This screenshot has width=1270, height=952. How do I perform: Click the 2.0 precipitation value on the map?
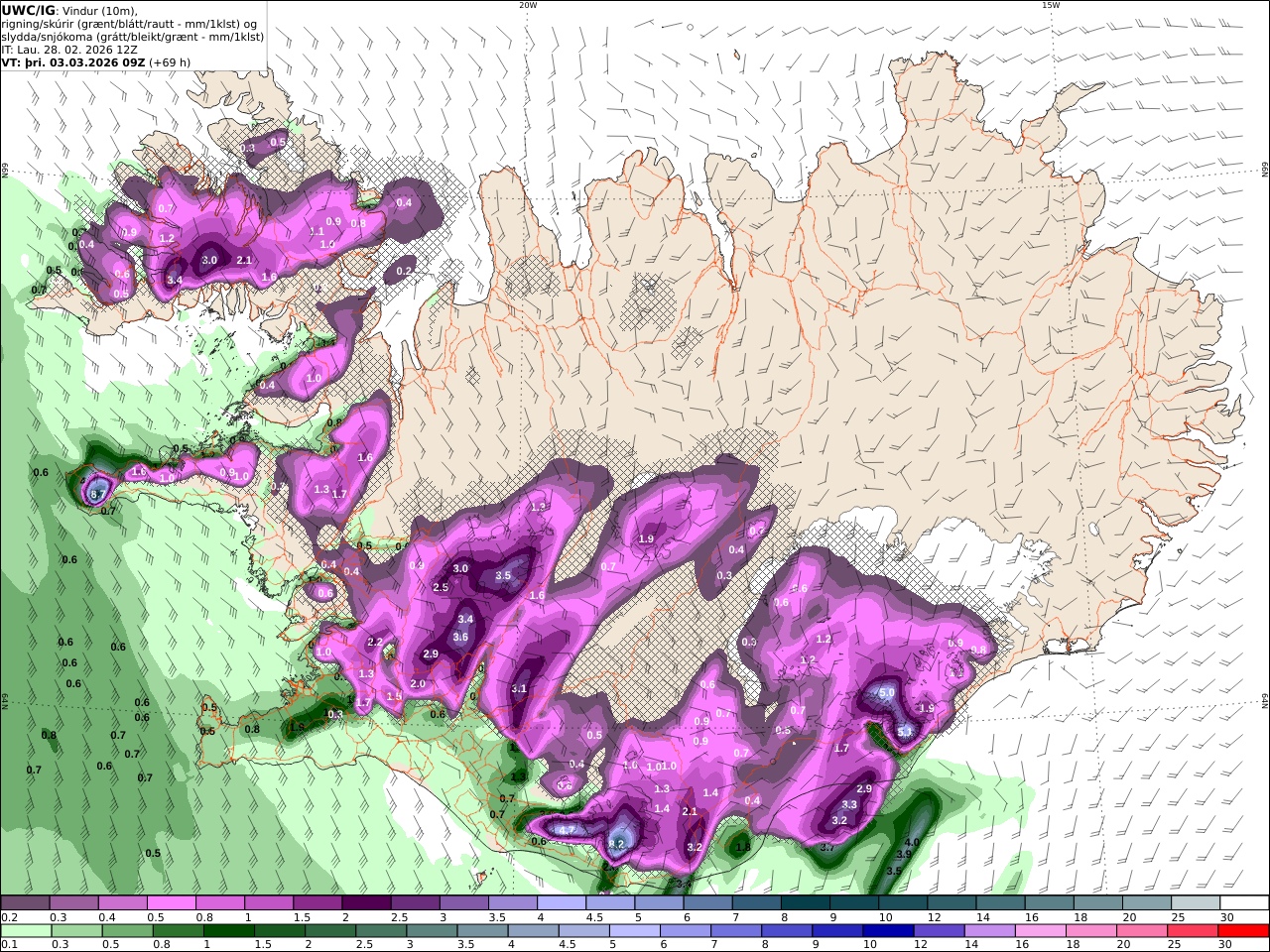418,683
